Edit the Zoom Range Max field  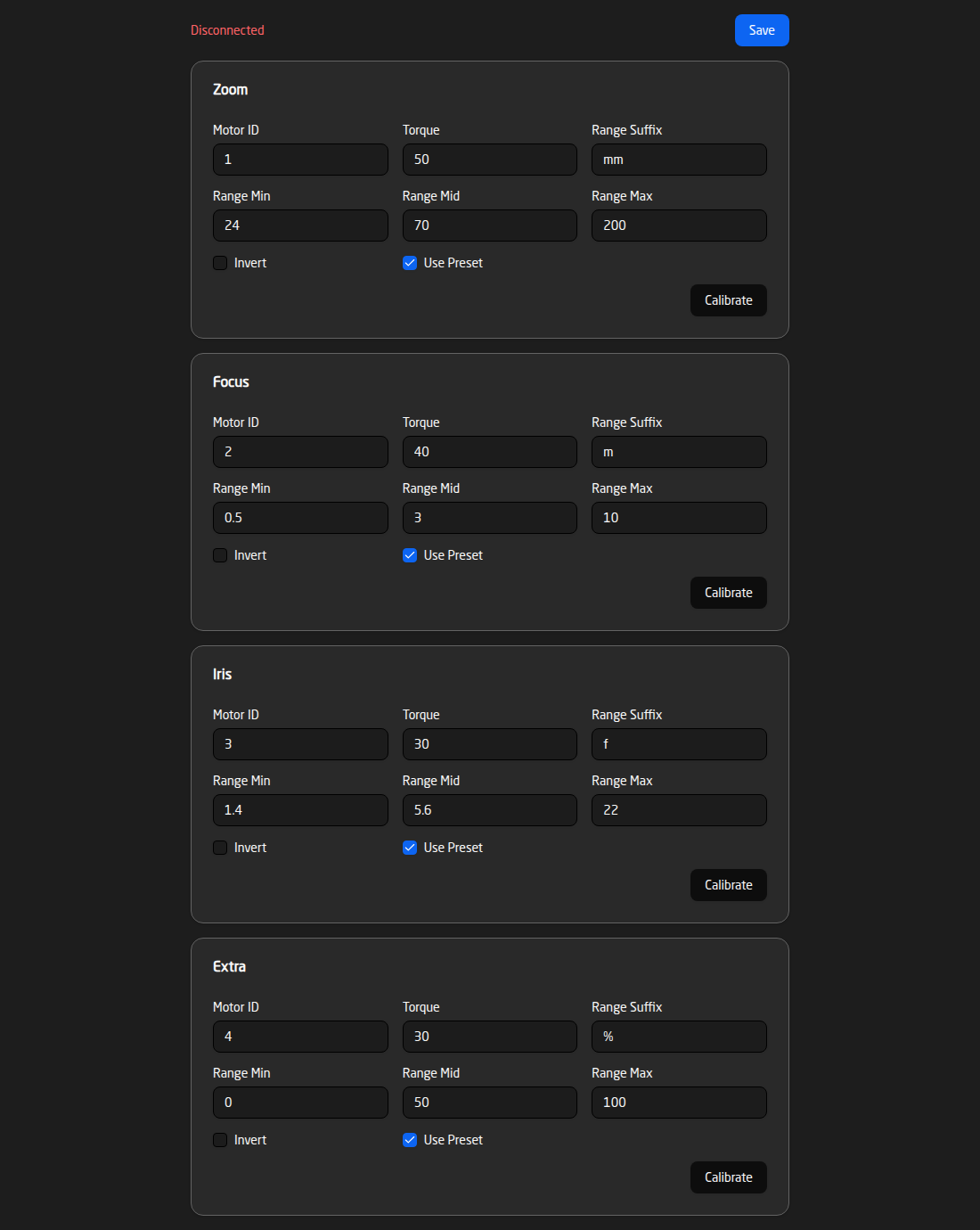(679, 225)
